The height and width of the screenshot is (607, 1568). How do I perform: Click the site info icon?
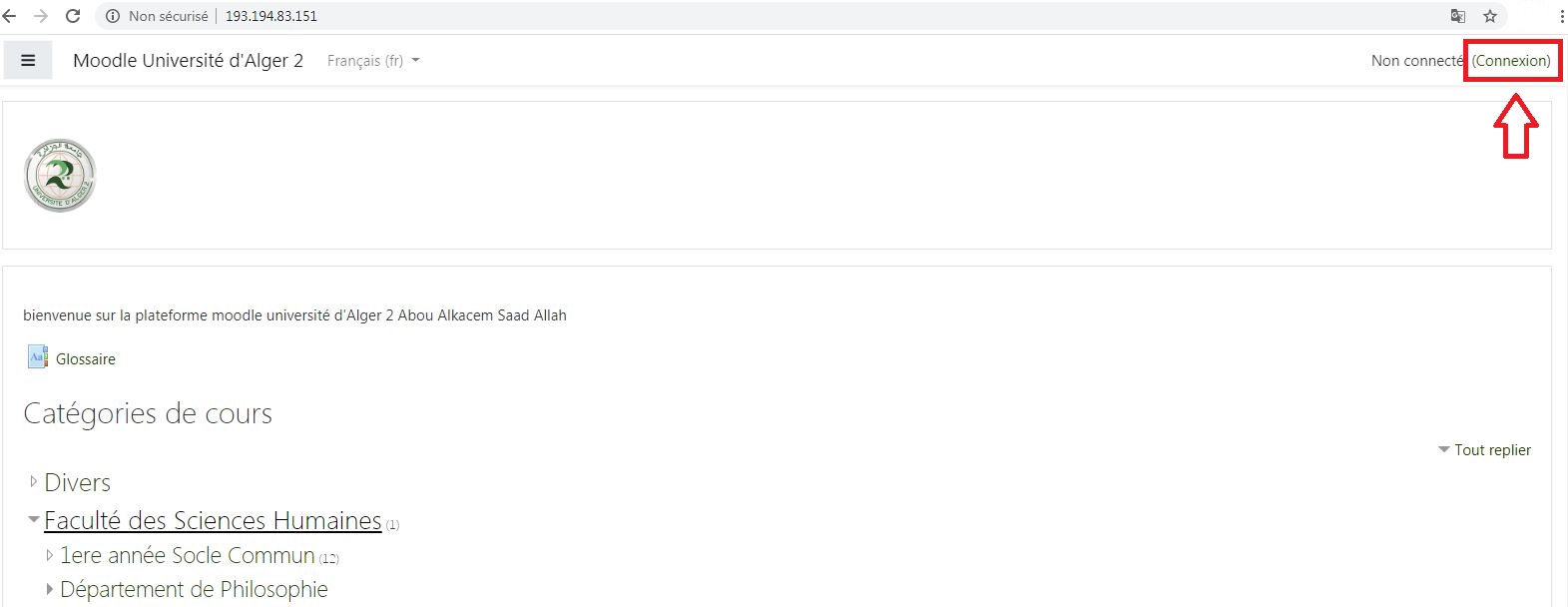click(x=113, y=16)
